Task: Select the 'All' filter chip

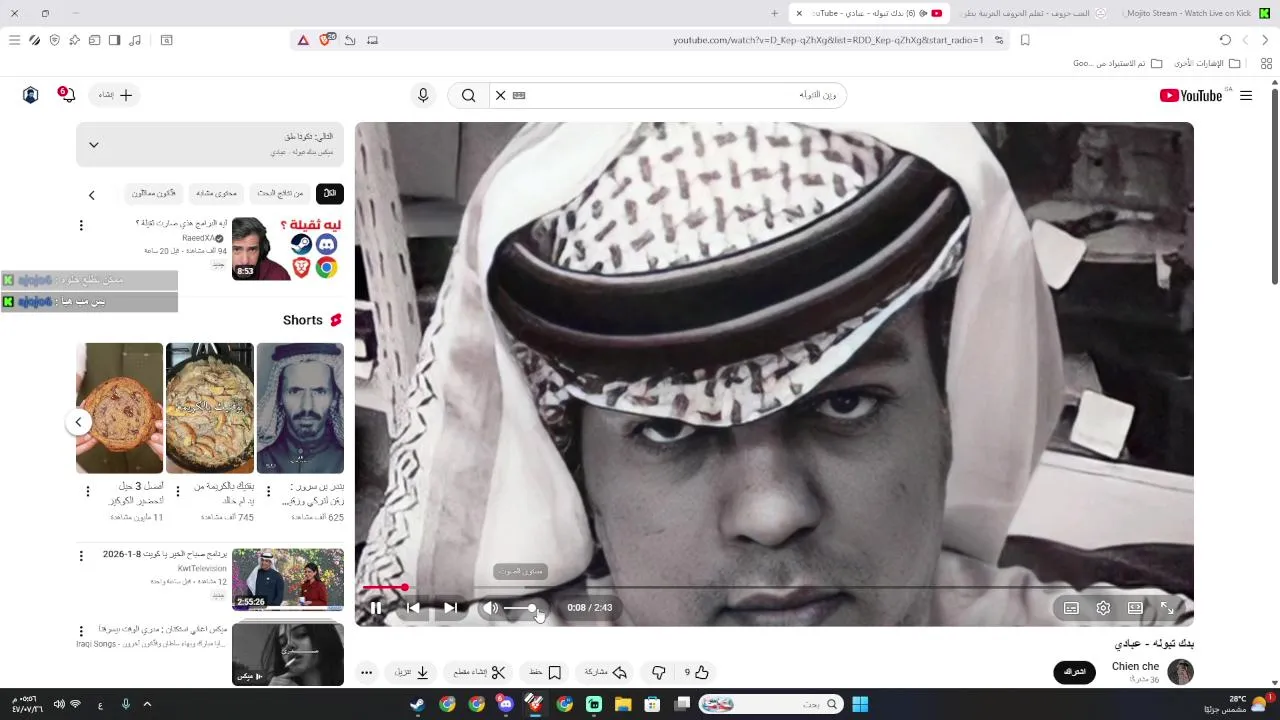Action: point(329,193)
